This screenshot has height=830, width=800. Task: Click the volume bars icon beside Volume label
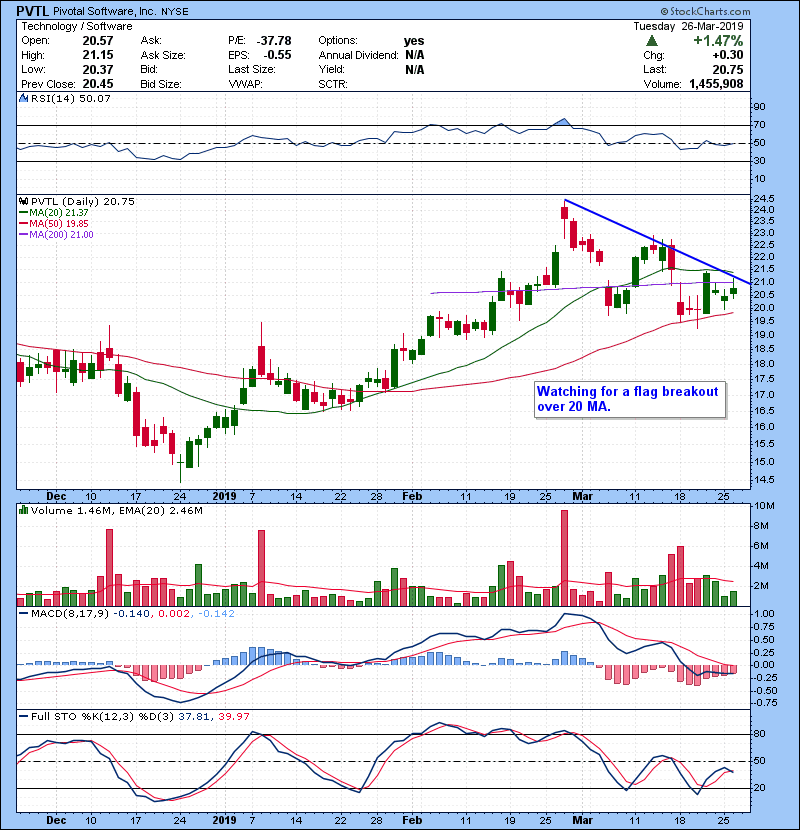point(23,510)
